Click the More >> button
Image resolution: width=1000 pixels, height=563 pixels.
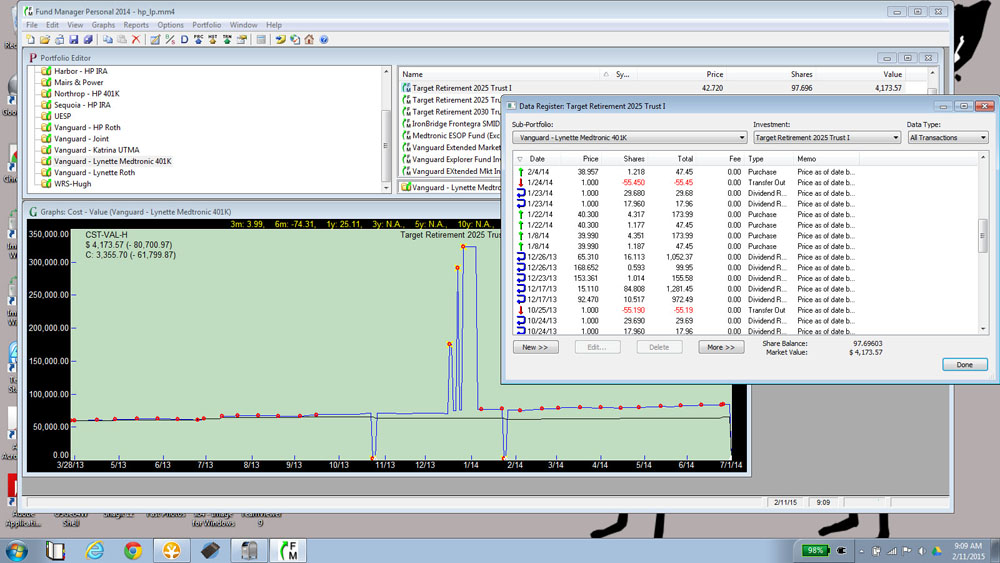pyautogui.click(x=721, y=347)
